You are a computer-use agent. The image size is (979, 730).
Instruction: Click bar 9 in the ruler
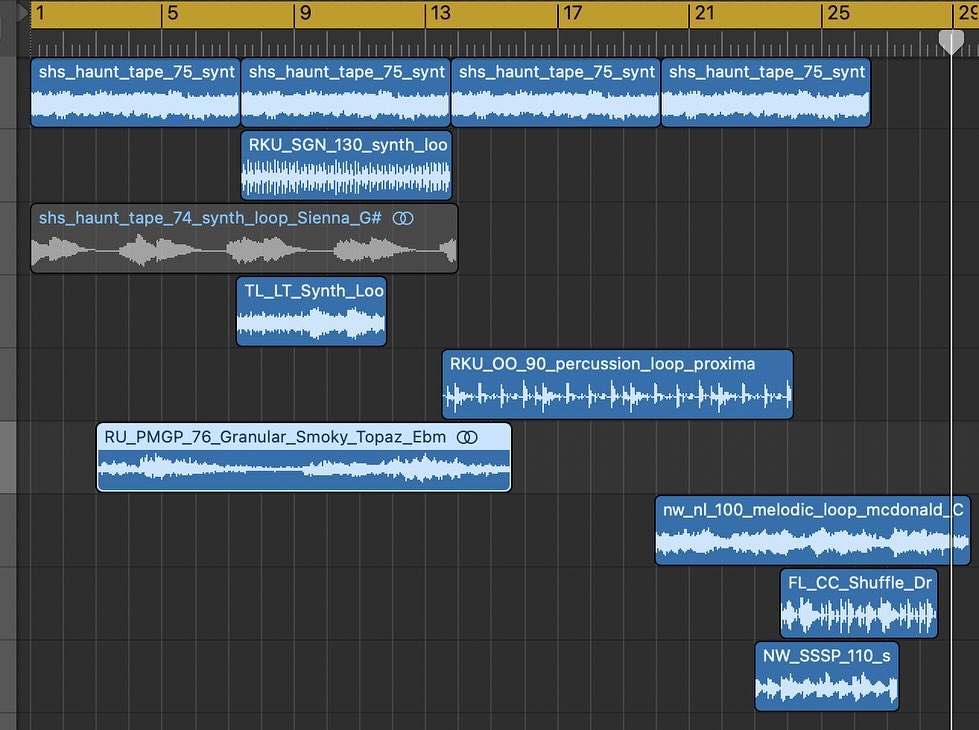click(305, 12)
